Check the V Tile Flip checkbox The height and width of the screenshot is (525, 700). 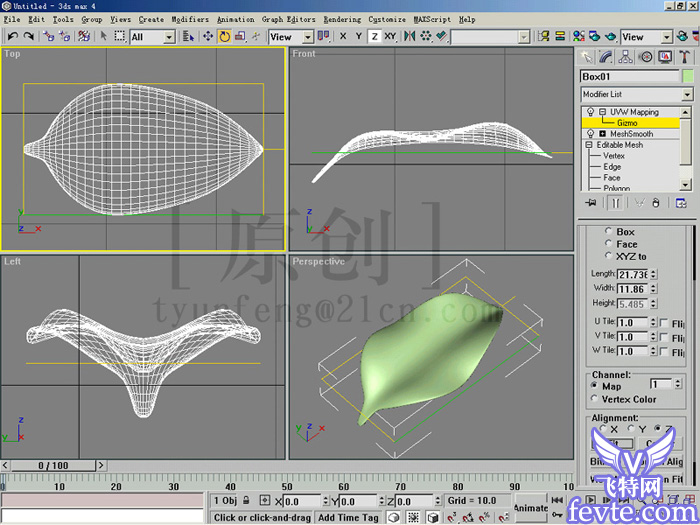click(664, 338)
